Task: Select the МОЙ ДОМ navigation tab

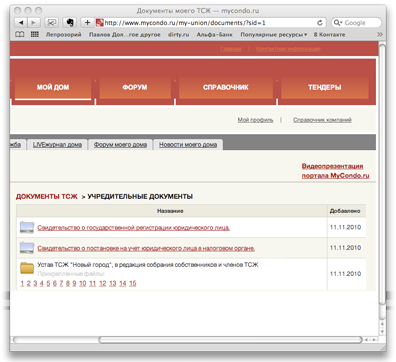Action: tap(53, 87)
